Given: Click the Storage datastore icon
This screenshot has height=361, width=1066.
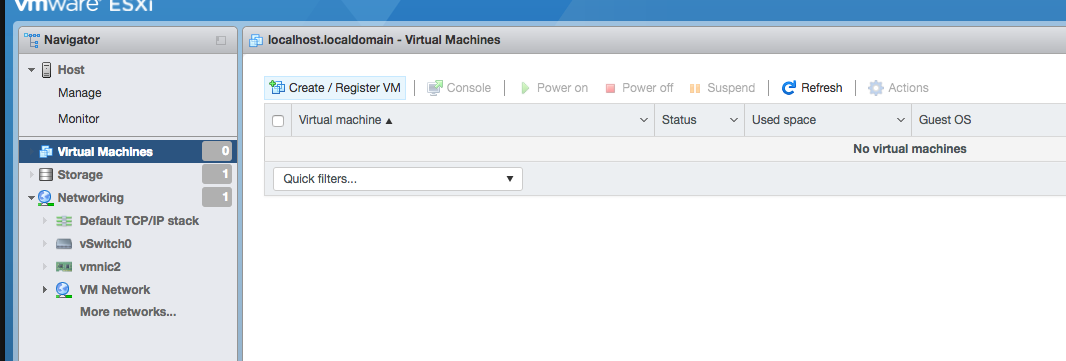Looking at the screenshot, I should coord(46,175).
